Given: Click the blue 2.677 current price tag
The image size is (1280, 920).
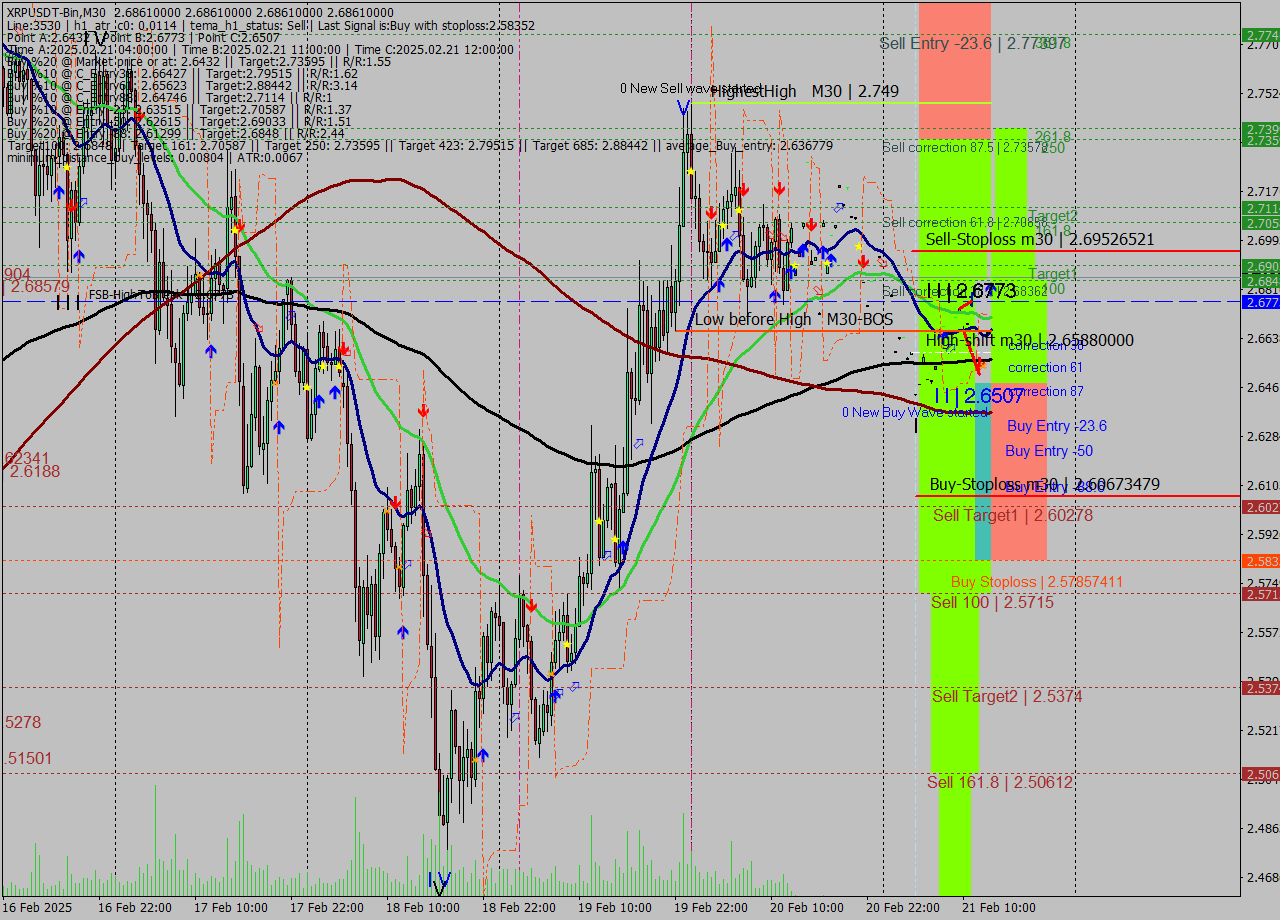Looking at the screenshot, I should tap(1260, 302).
